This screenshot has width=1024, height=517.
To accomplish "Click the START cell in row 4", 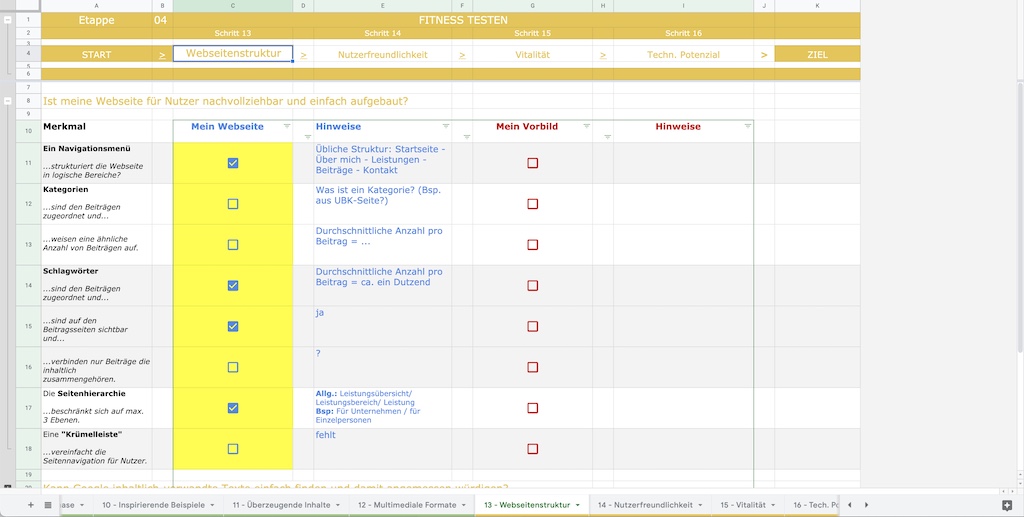I will [x=97, y=55].
